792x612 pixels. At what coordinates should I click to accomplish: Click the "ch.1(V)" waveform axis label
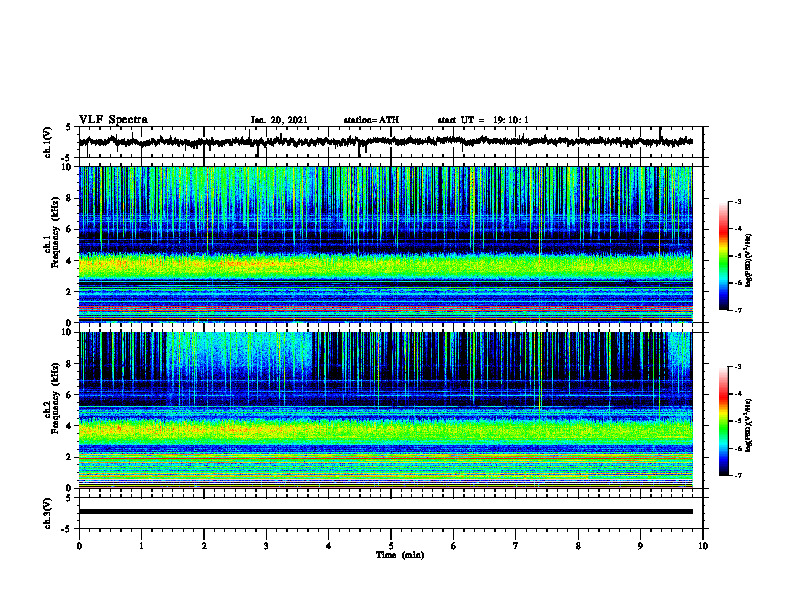click(48, 142)
